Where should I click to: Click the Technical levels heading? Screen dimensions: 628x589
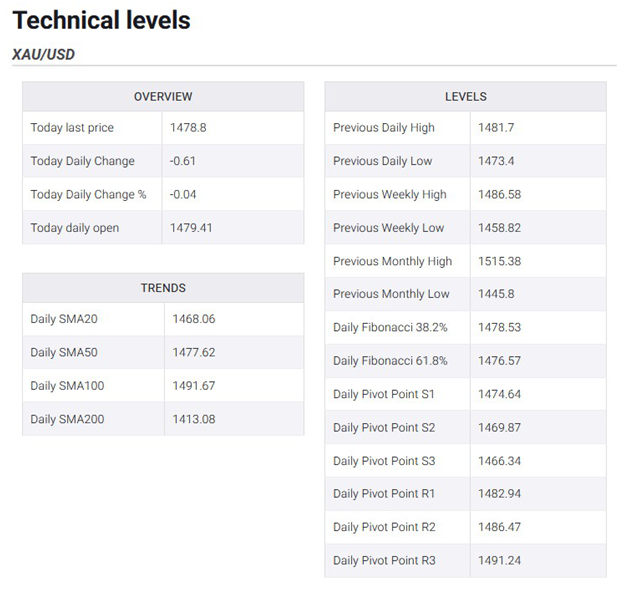point(101,20)
